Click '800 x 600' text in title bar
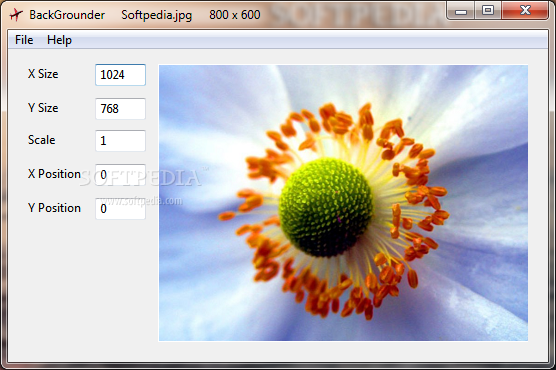This screenshot has height=370, width=556. pyautogui.click(x=234, y=15)
